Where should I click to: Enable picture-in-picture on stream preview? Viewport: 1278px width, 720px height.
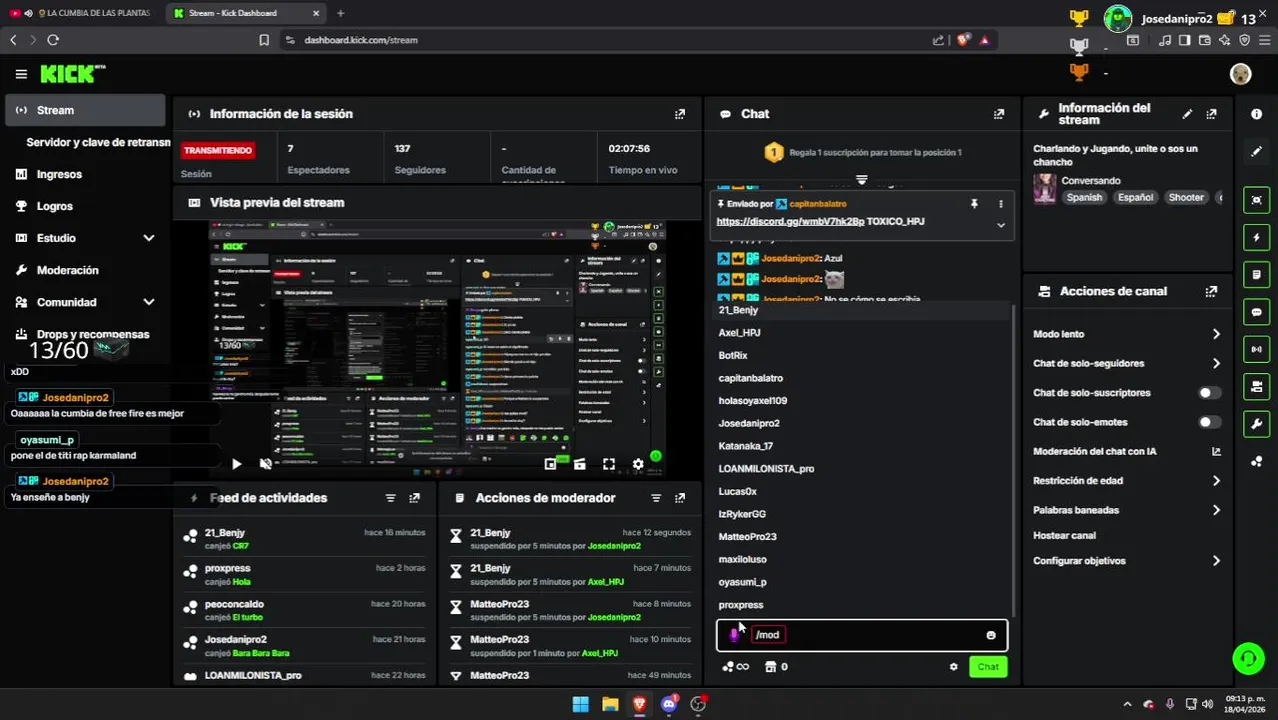coord(550,464)
